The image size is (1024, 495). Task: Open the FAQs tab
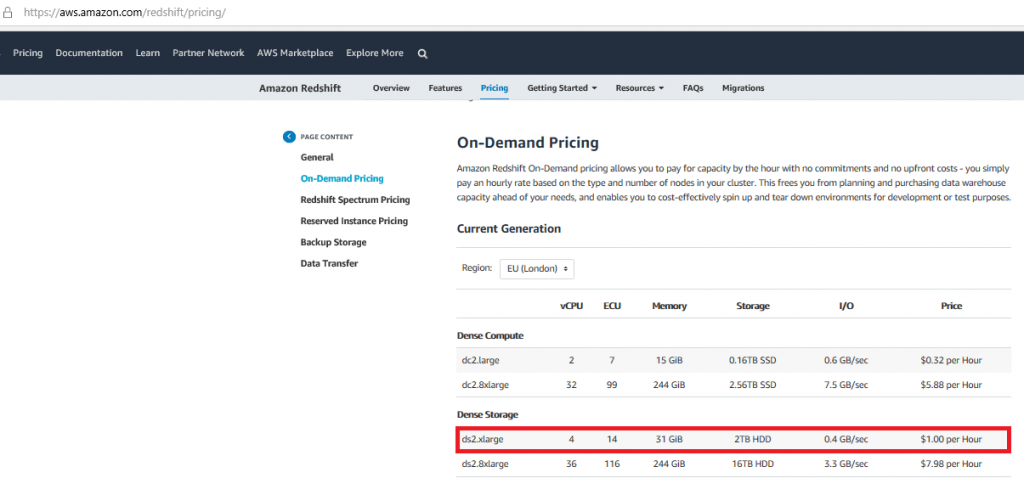[693, 88]
